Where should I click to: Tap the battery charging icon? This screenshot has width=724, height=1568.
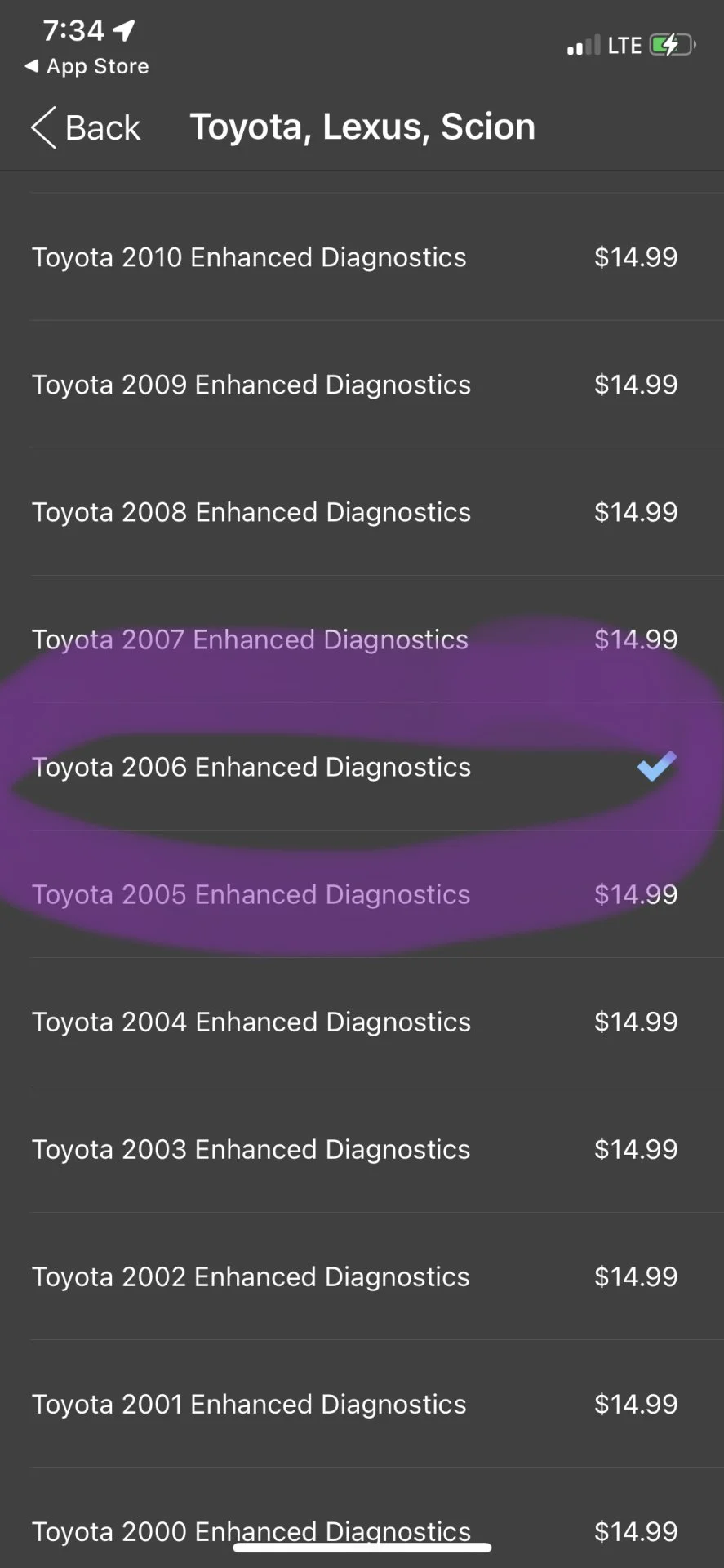pos(672,45)
